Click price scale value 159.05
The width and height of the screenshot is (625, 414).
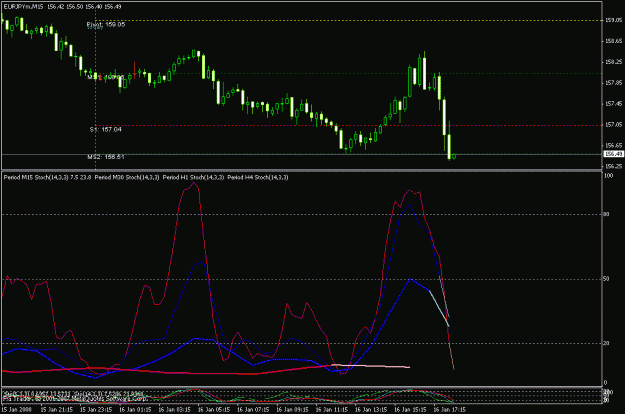coord(613,20)
